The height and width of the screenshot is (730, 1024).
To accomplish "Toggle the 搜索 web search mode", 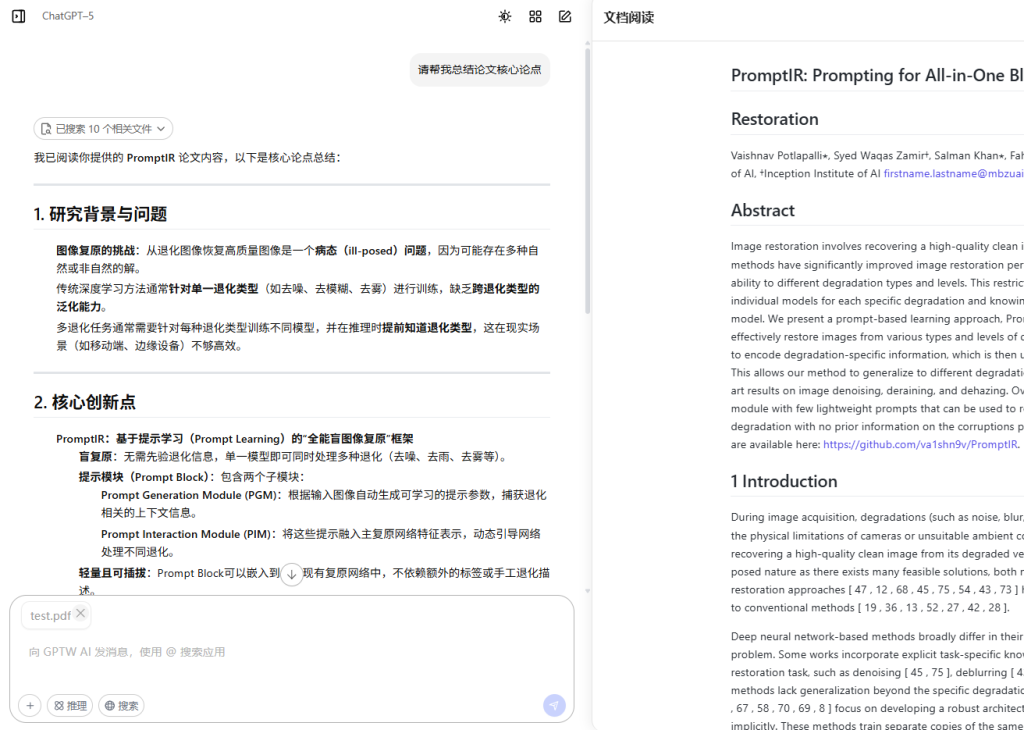I will coord(121,706).
